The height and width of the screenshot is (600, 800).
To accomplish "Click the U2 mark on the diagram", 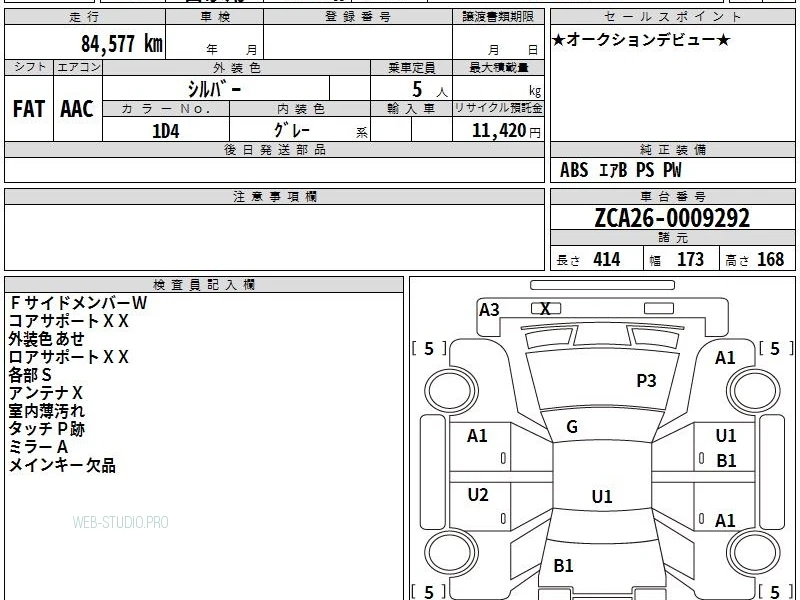I will (x=478, y=494).
